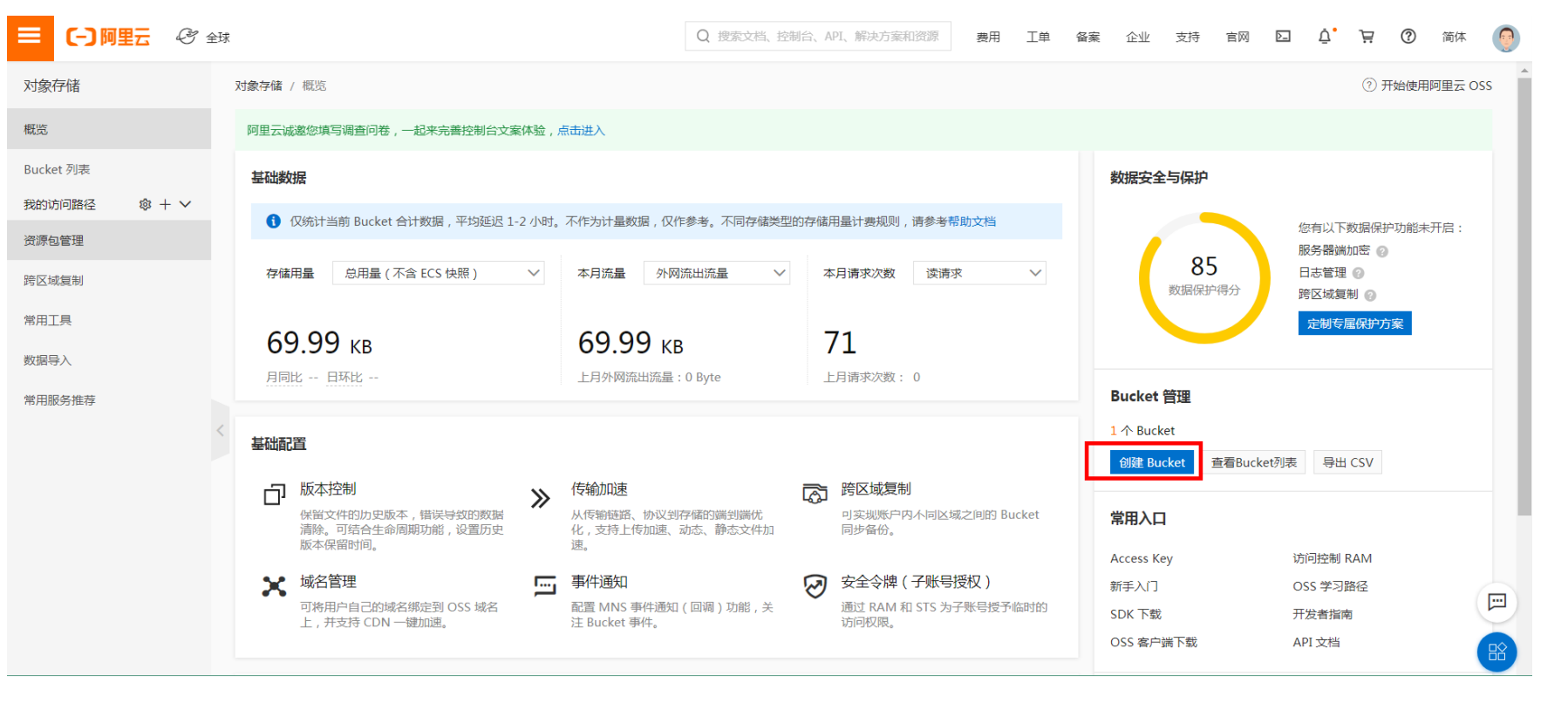This screenshot has width=1568, height=710.
Task: Open the user avatar menu
Action: click(1506, 38)
